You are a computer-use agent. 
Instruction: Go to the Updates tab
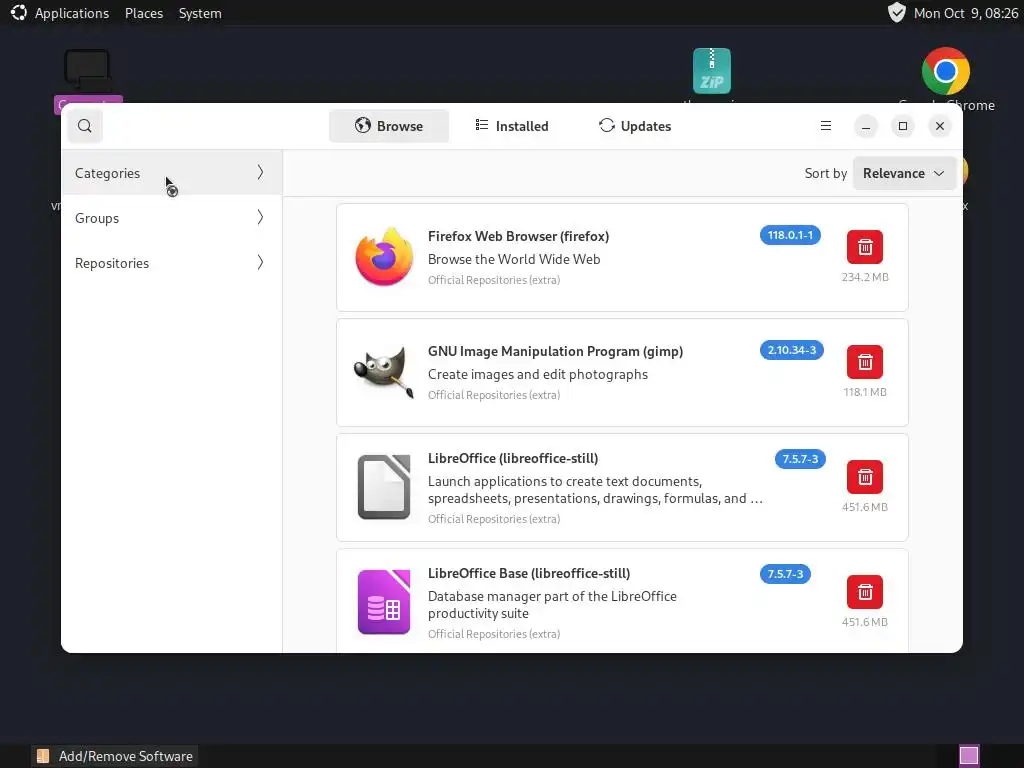click(635, 126)
